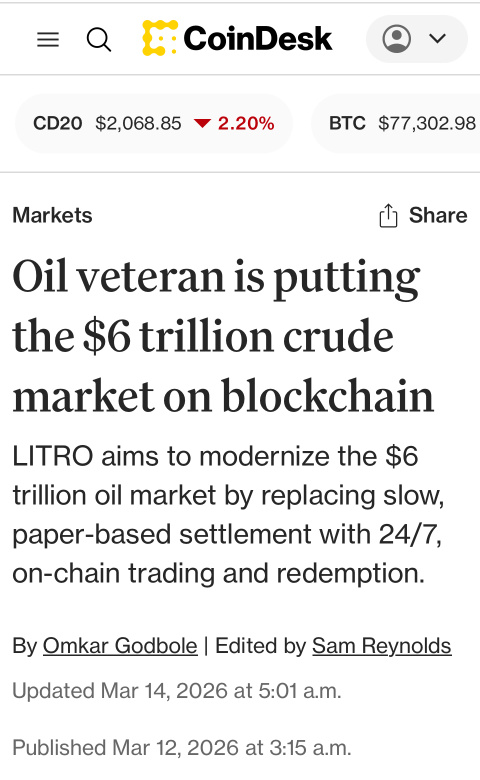Open the search magnifier
Screen dimensions: 480x780
98,39
